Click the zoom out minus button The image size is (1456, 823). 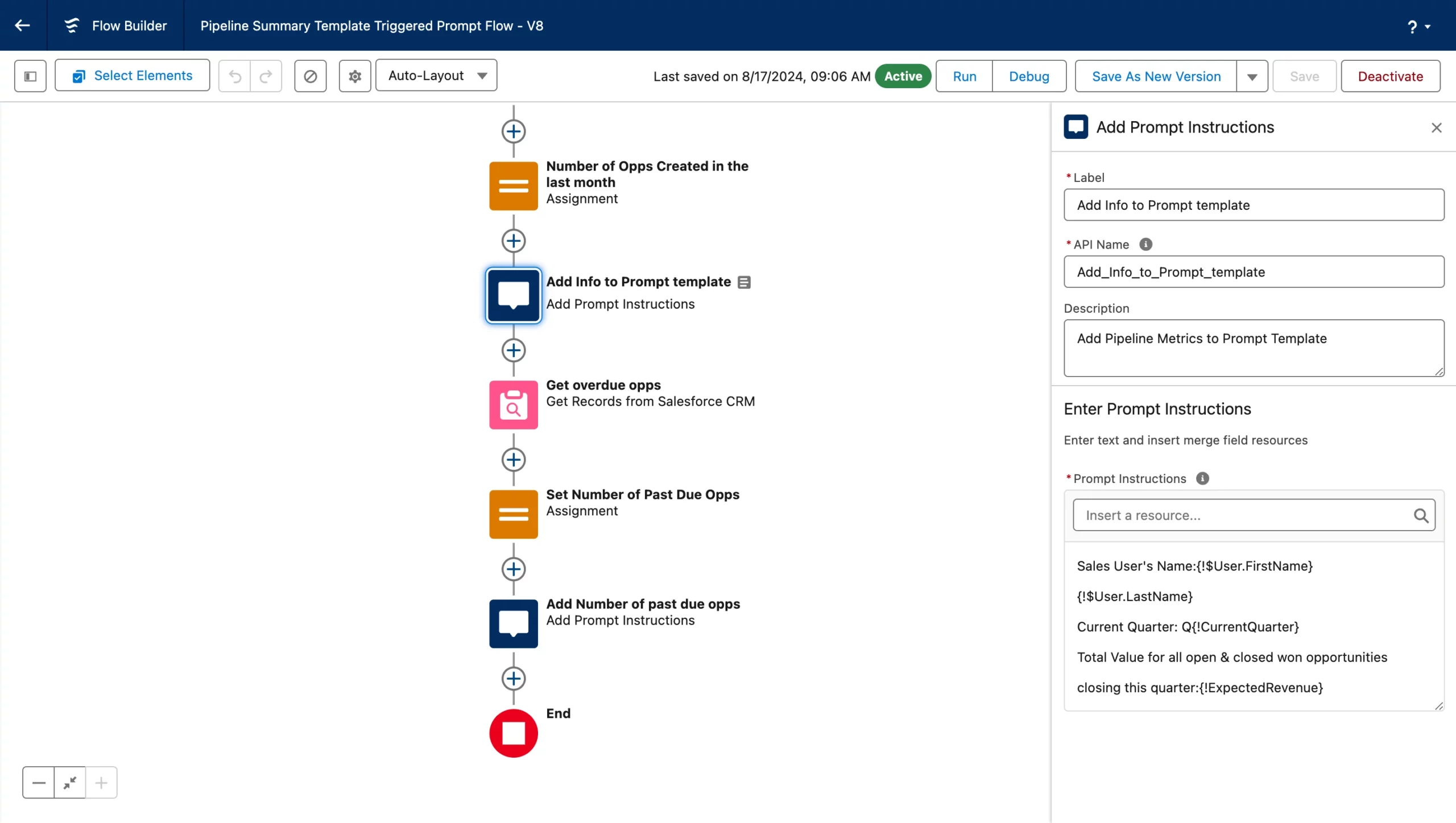pyautogui.click(x=39, y=783)
